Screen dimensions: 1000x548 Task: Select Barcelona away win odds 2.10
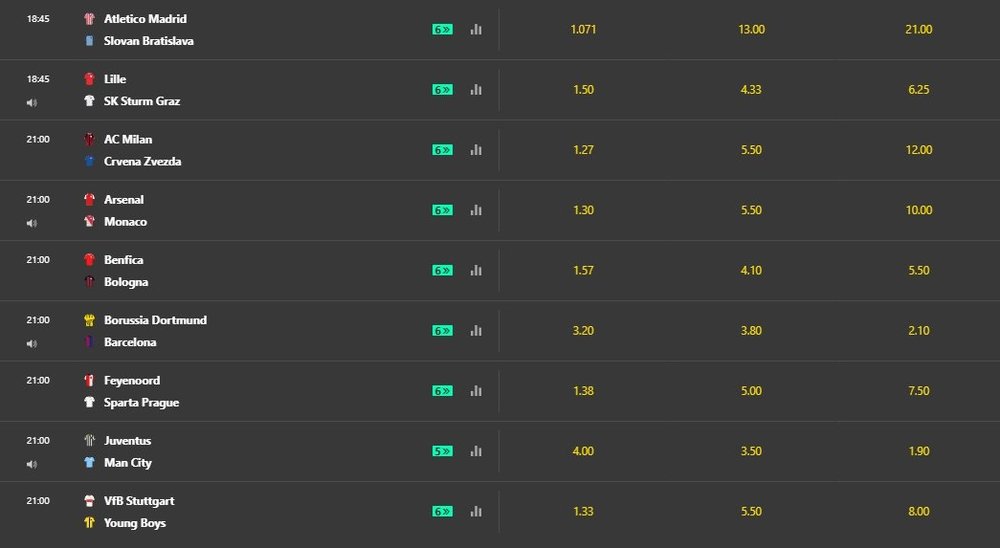(x=918, y=330)
